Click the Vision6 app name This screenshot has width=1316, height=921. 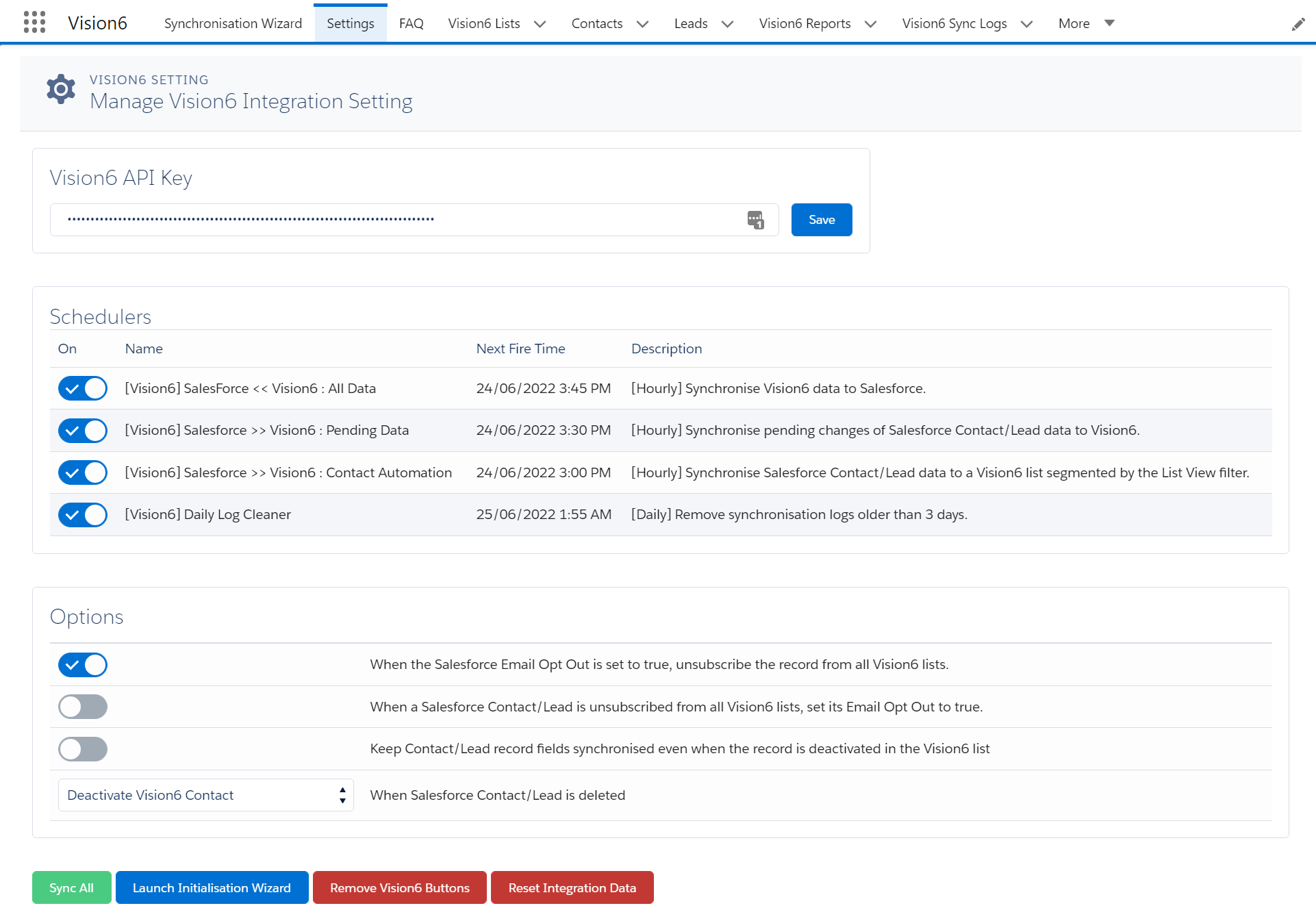[x=97, y=23]
